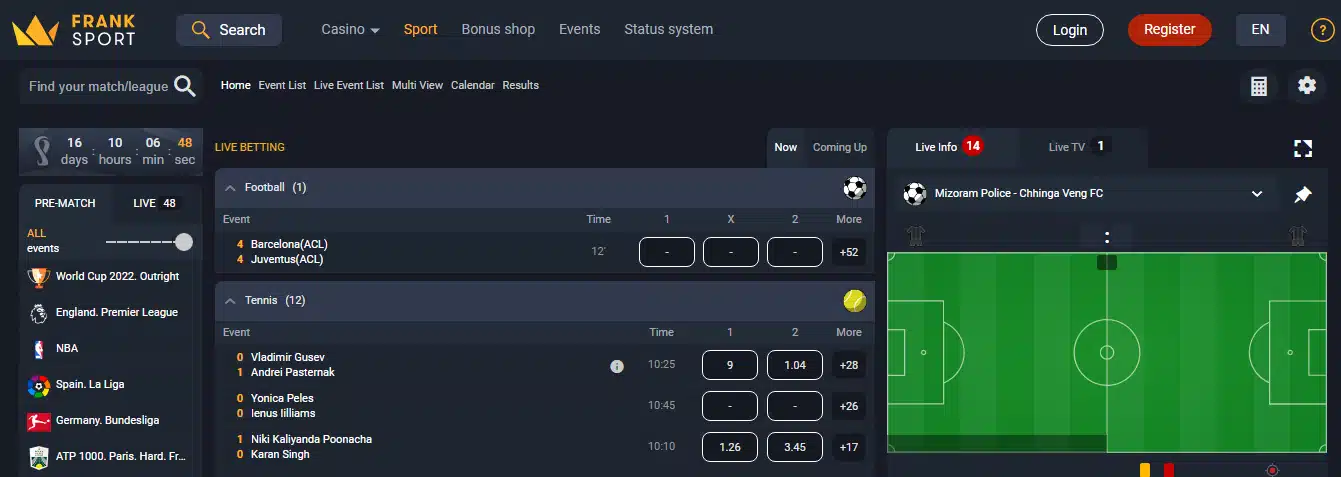
Task: Click the match search magnifier icon
Action: (185, 86)
